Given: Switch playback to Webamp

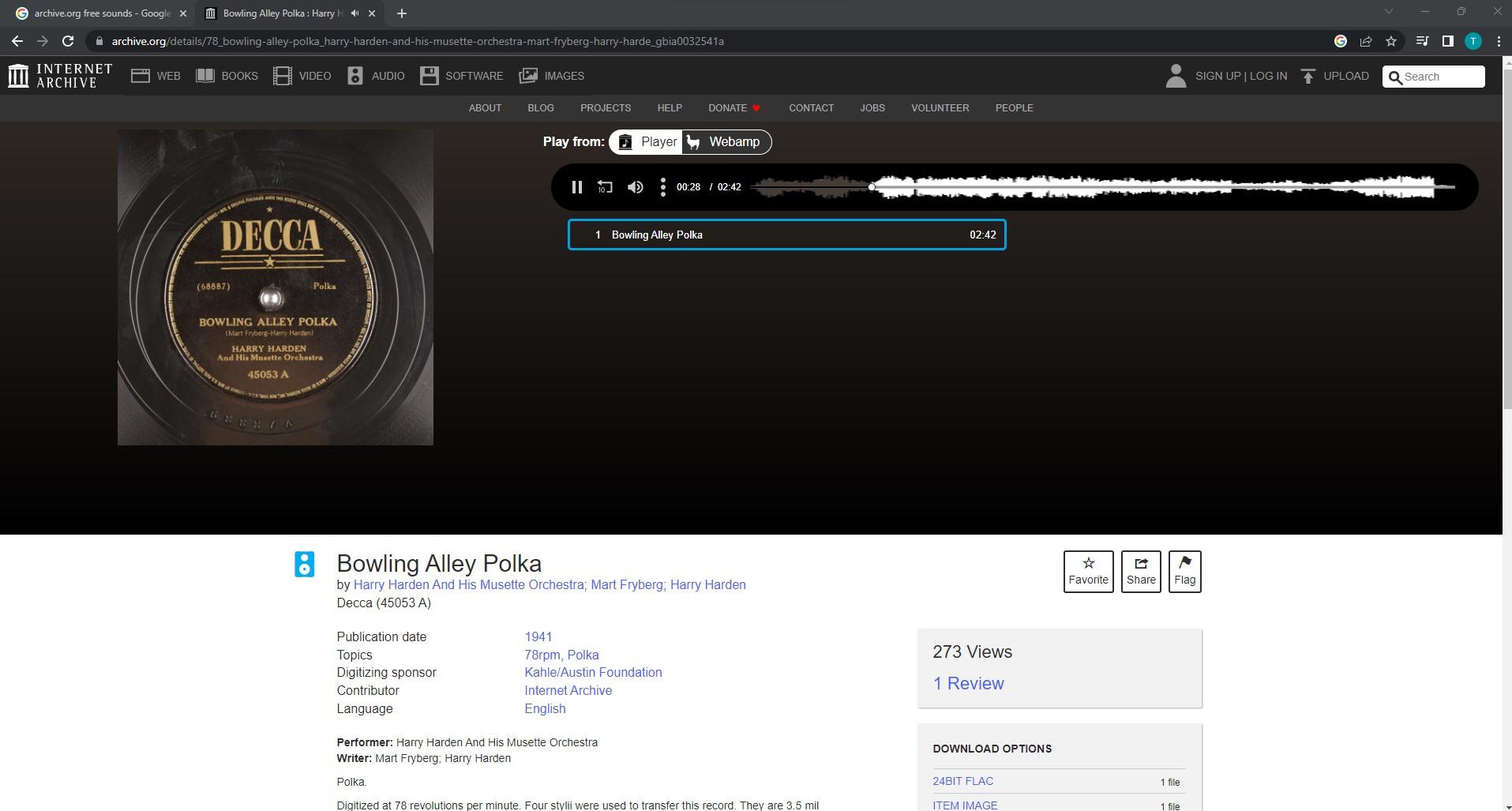Looking at the screenshot, I should [726, 142].
